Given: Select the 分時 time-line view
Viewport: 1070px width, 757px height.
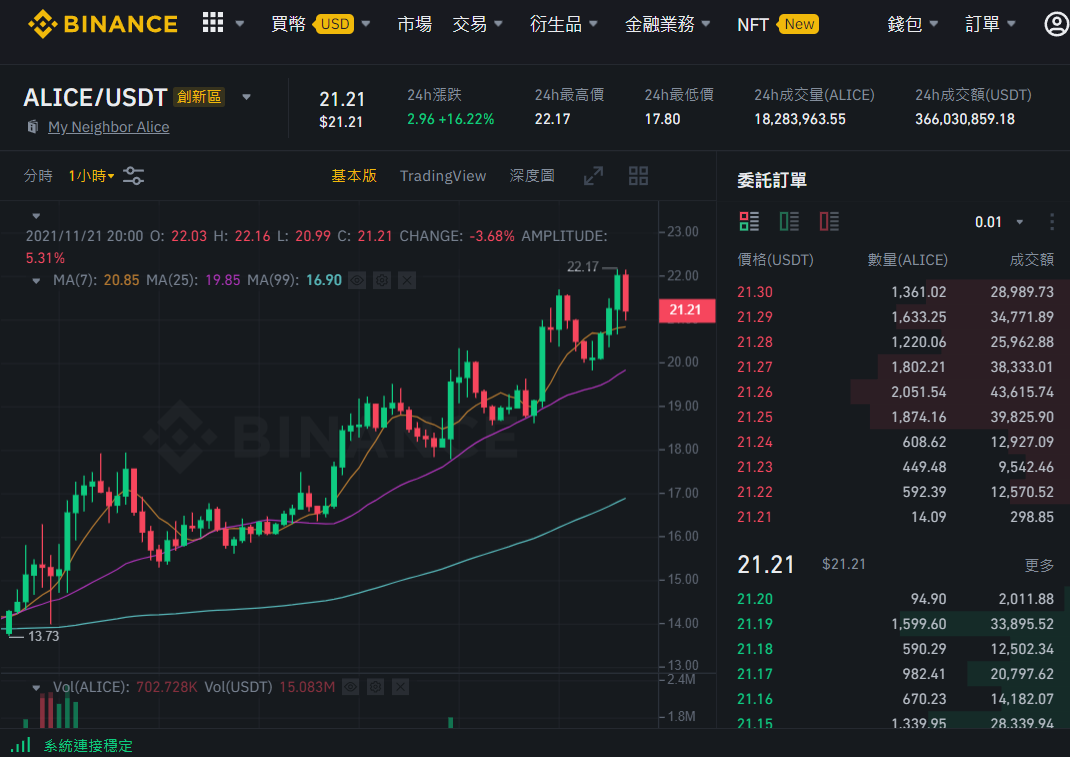Looking at the screenshot, I should [x=38, y=175].
